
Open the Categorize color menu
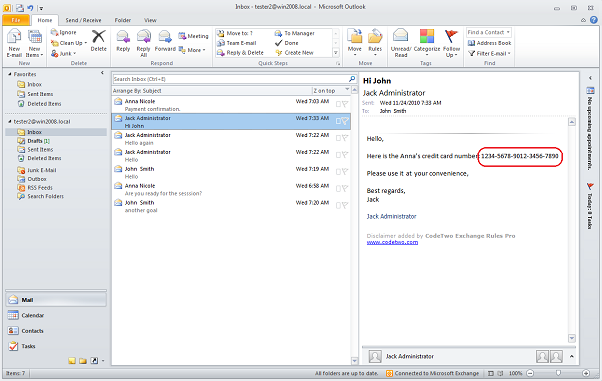pyautogui.click(x=427, y=43)
